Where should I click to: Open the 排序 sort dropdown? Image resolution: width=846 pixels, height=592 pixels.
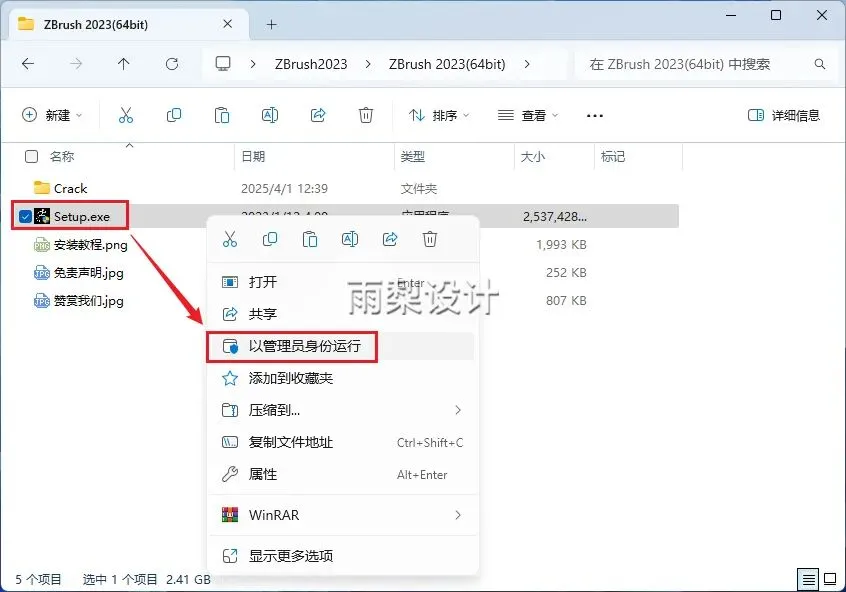439,115
